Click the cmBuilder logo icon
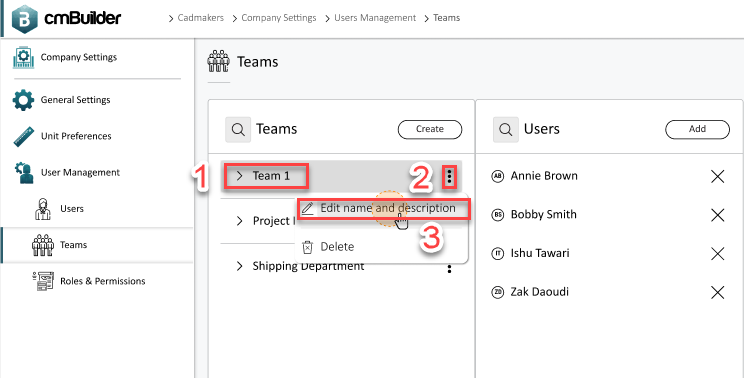744x378 pixels. pos(25,19)
